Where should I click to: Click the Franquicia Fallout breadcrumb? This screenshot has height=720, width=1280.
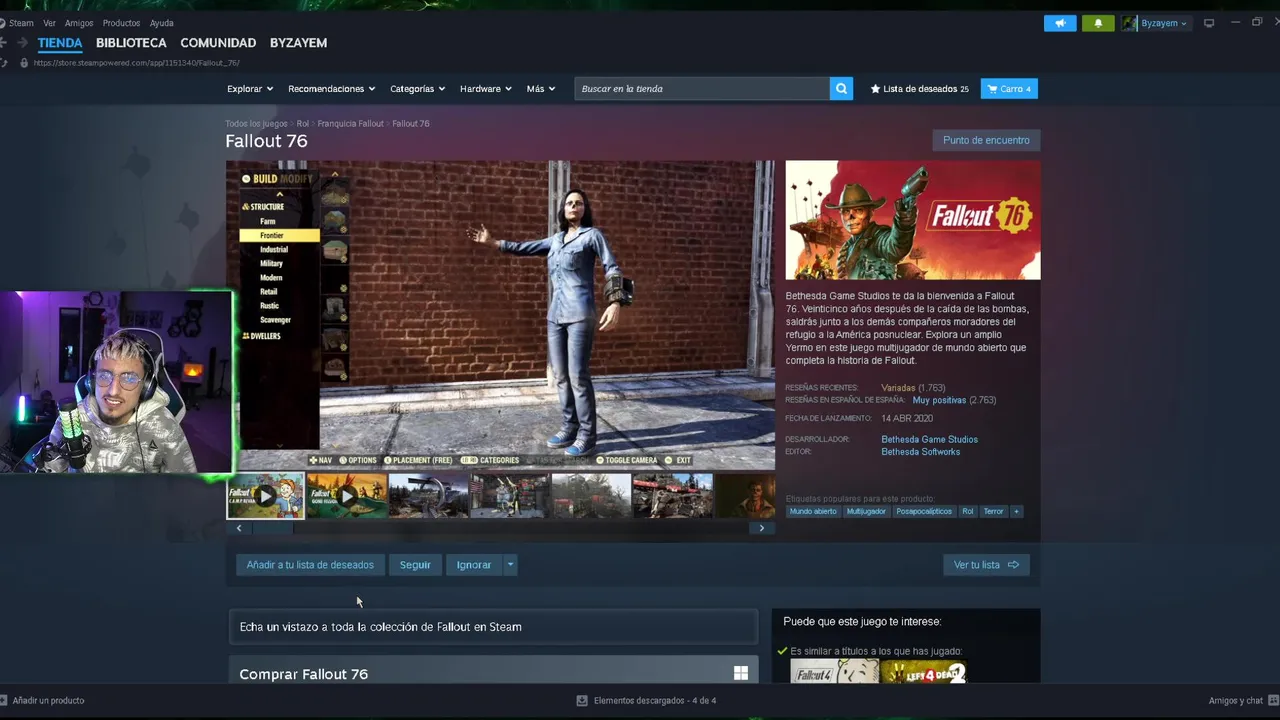point(350,124)
